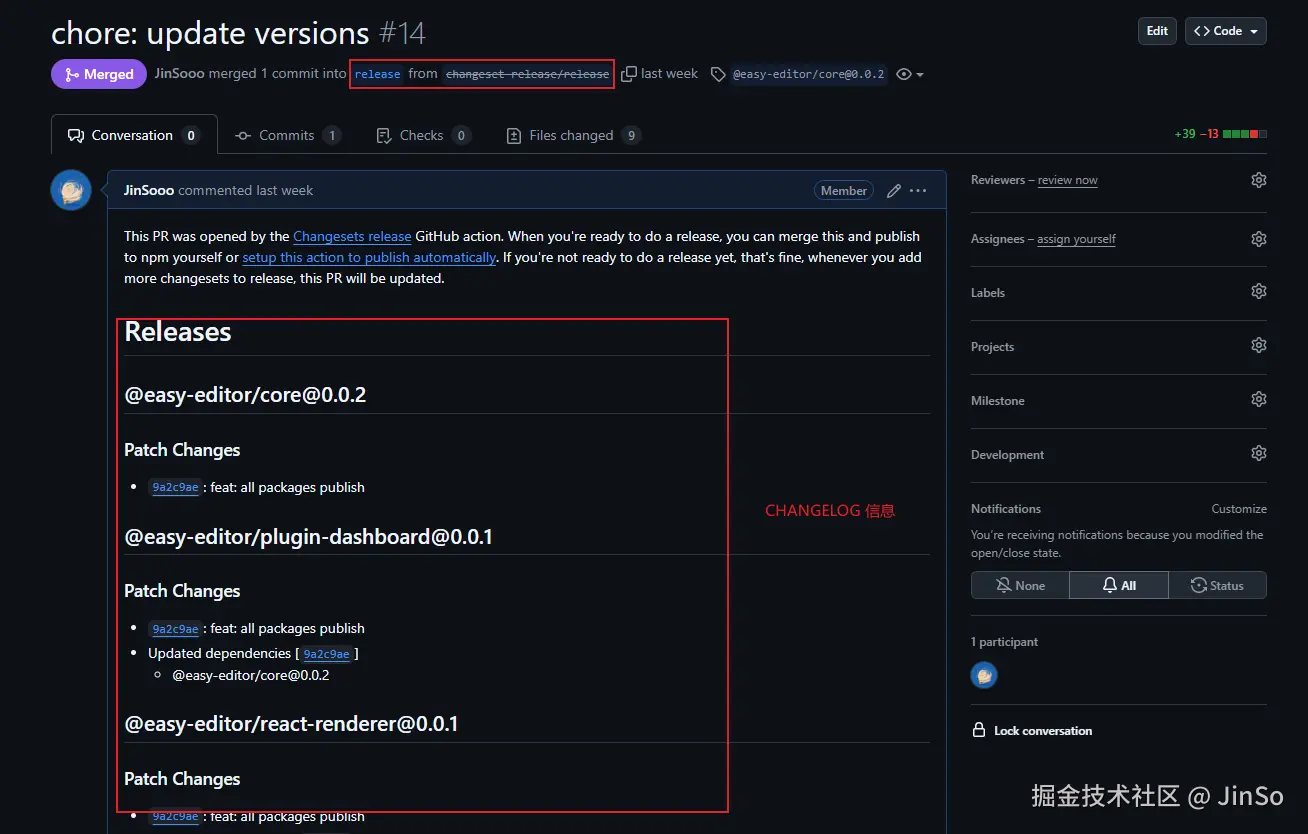Open the Milestone gear settings
The image size is (1308, 834).
click(x=1258, y=399)
